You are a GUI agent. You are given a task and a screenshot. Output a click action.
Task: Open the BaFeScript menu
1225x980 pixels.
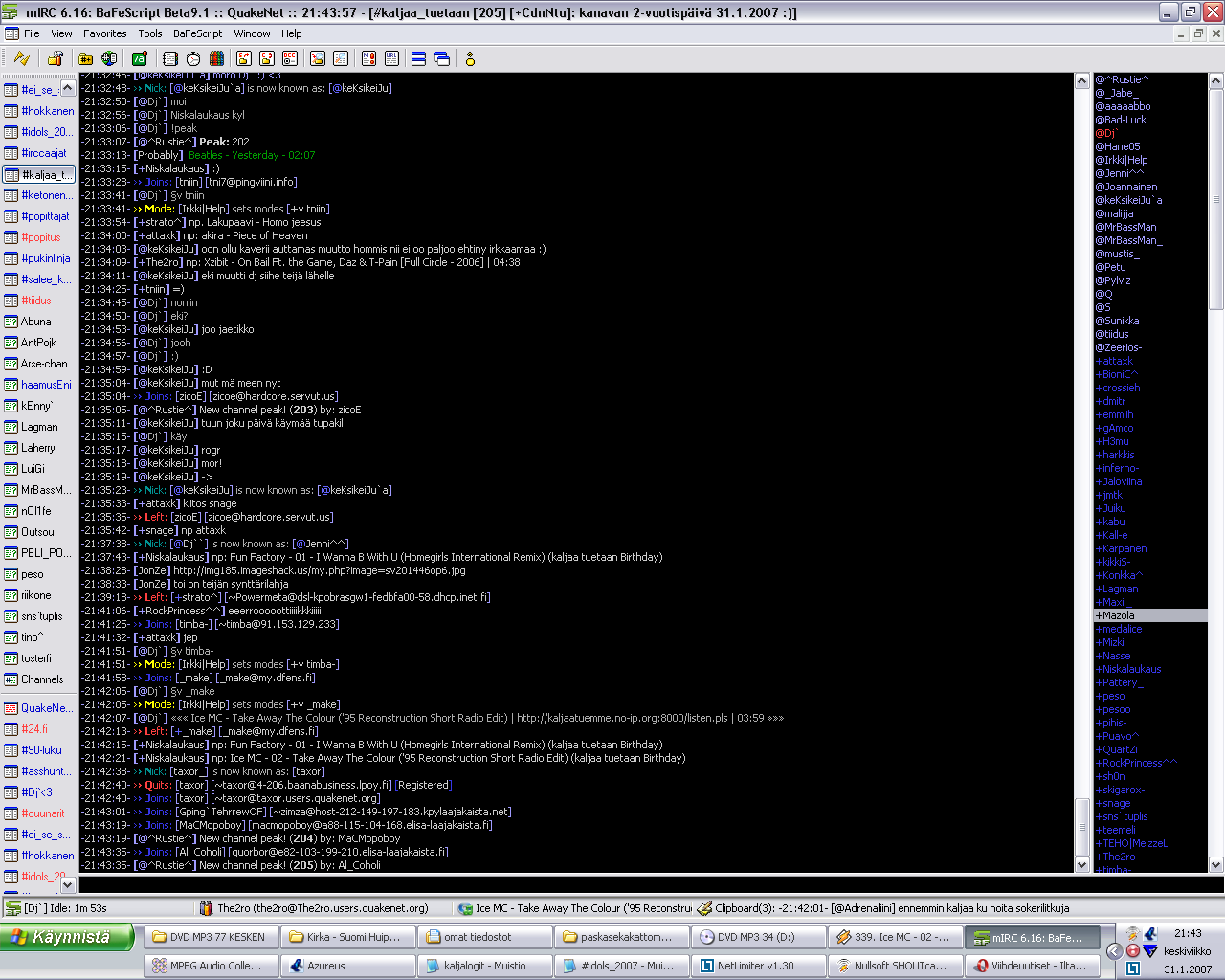(x=197, y=33)
